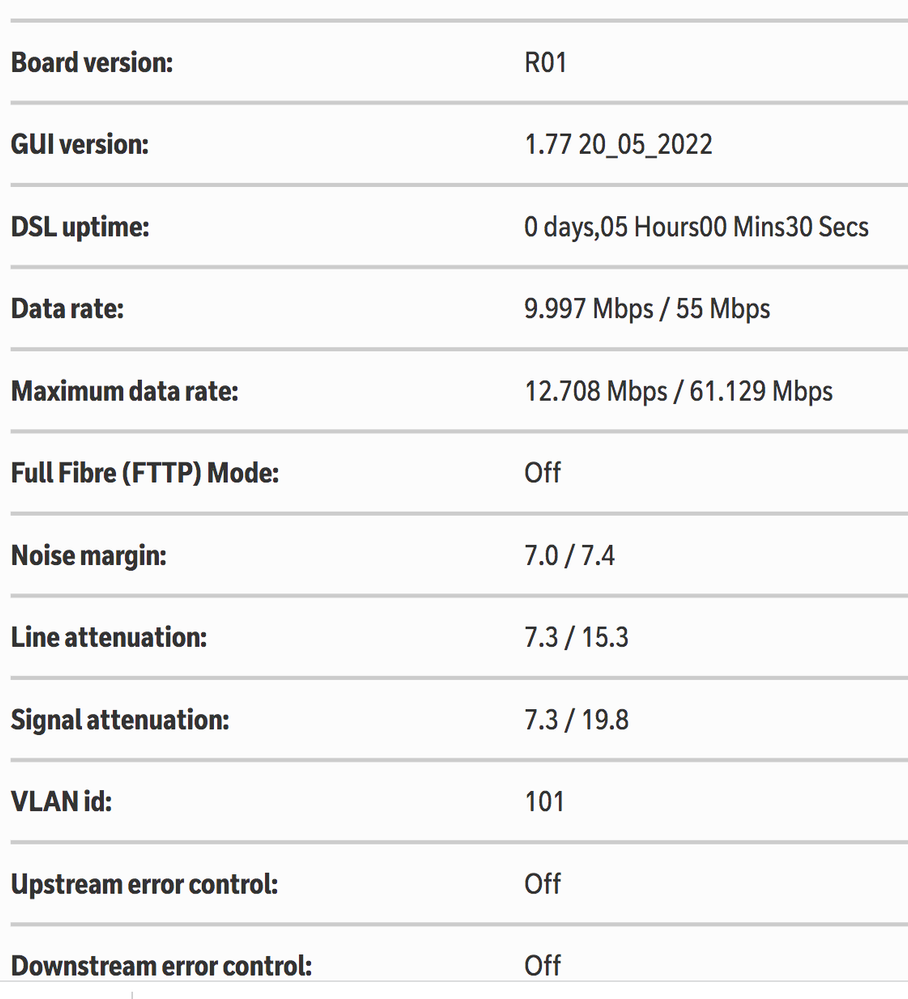Click the GUI version label
The width and height of the screenshot is (908, 999).
(x=79, y=144)
